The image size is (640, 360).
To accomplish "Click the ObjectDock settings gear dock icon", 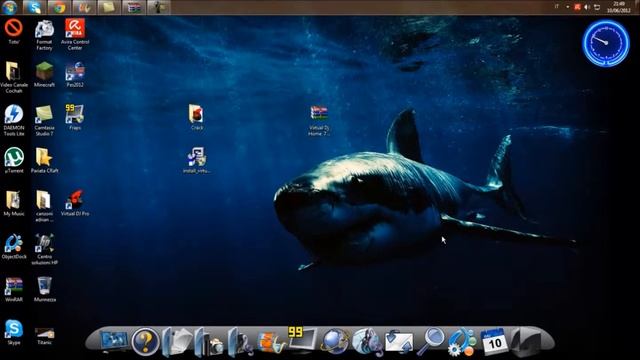I will (462, 342).
